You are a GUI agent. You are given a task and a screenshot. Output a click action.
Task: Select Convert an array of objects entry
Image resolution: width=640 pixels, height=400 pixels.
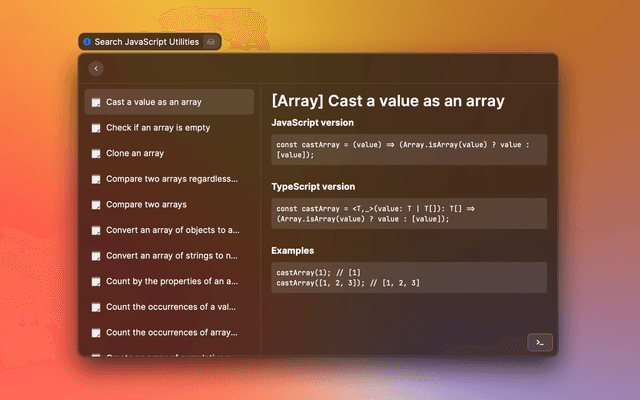click(x=172, y=230)
